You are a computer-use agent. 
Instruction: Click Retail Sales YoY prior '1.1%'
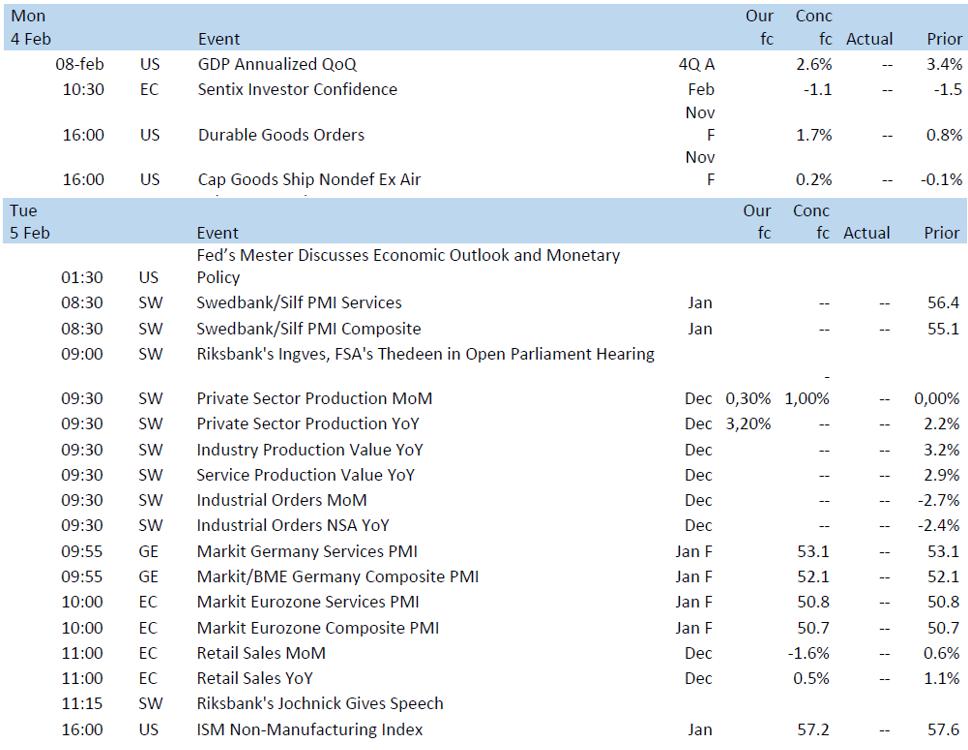point(942,678)
